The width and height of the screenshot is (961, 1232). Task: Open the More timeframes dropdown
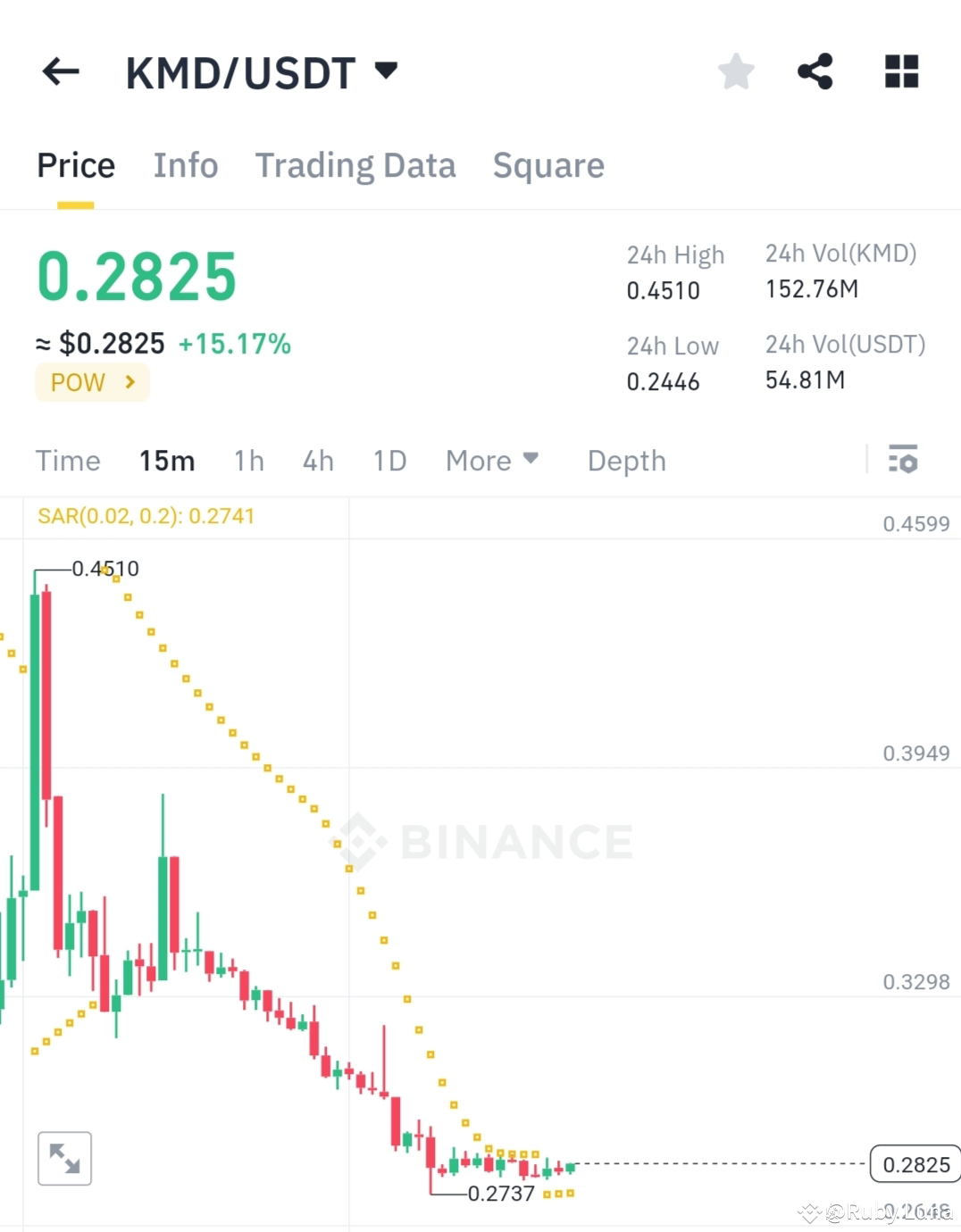coord(492,460)
